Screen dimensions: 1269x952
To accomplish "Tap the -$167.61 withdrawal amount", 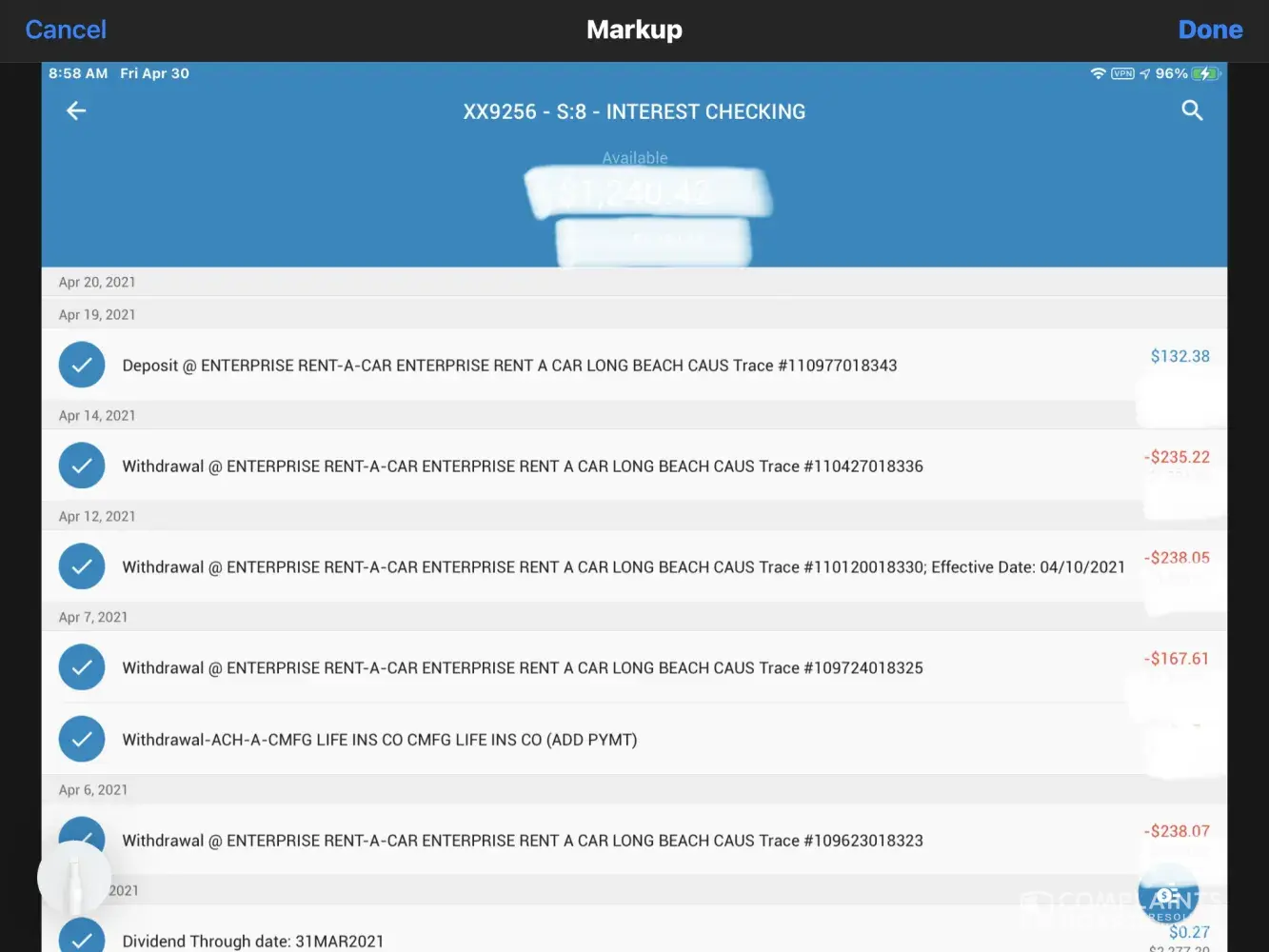I will point(1177,659).
